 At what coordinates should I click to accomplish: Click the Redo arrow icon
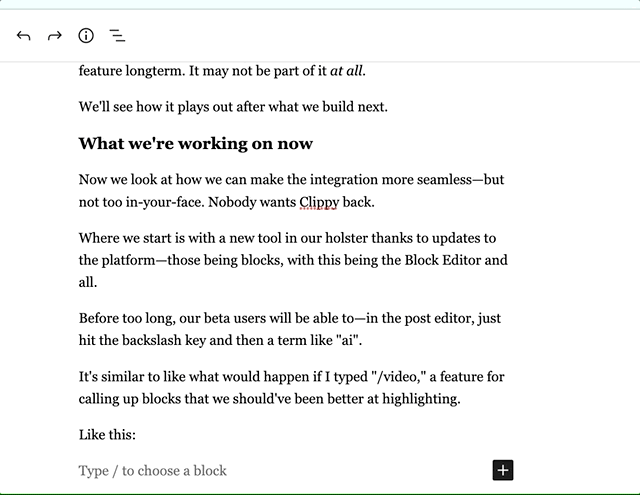55,36
